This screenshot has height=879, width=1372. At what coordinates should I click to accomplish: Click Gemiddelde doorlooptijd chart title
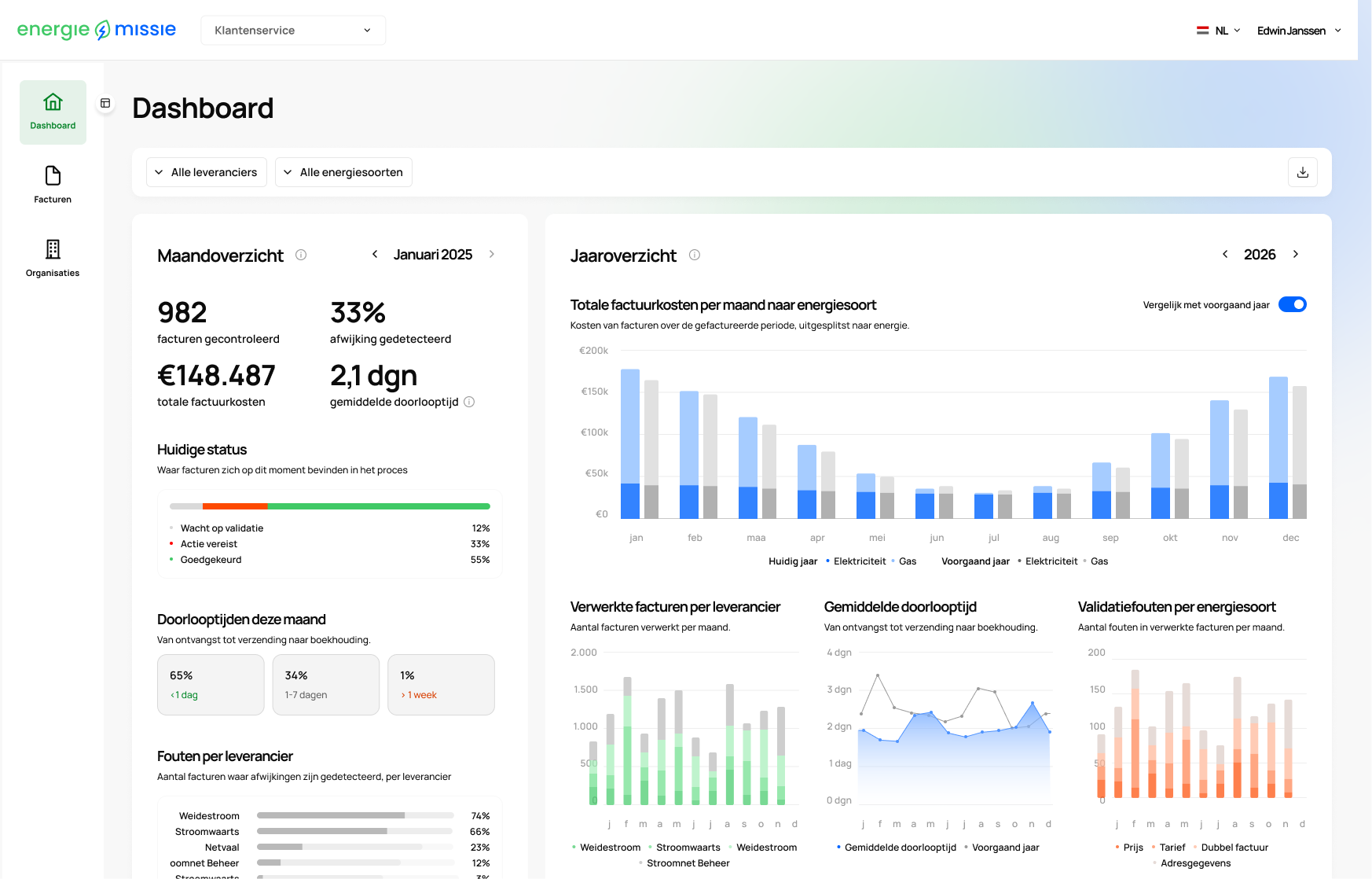[x=900, y=607]
